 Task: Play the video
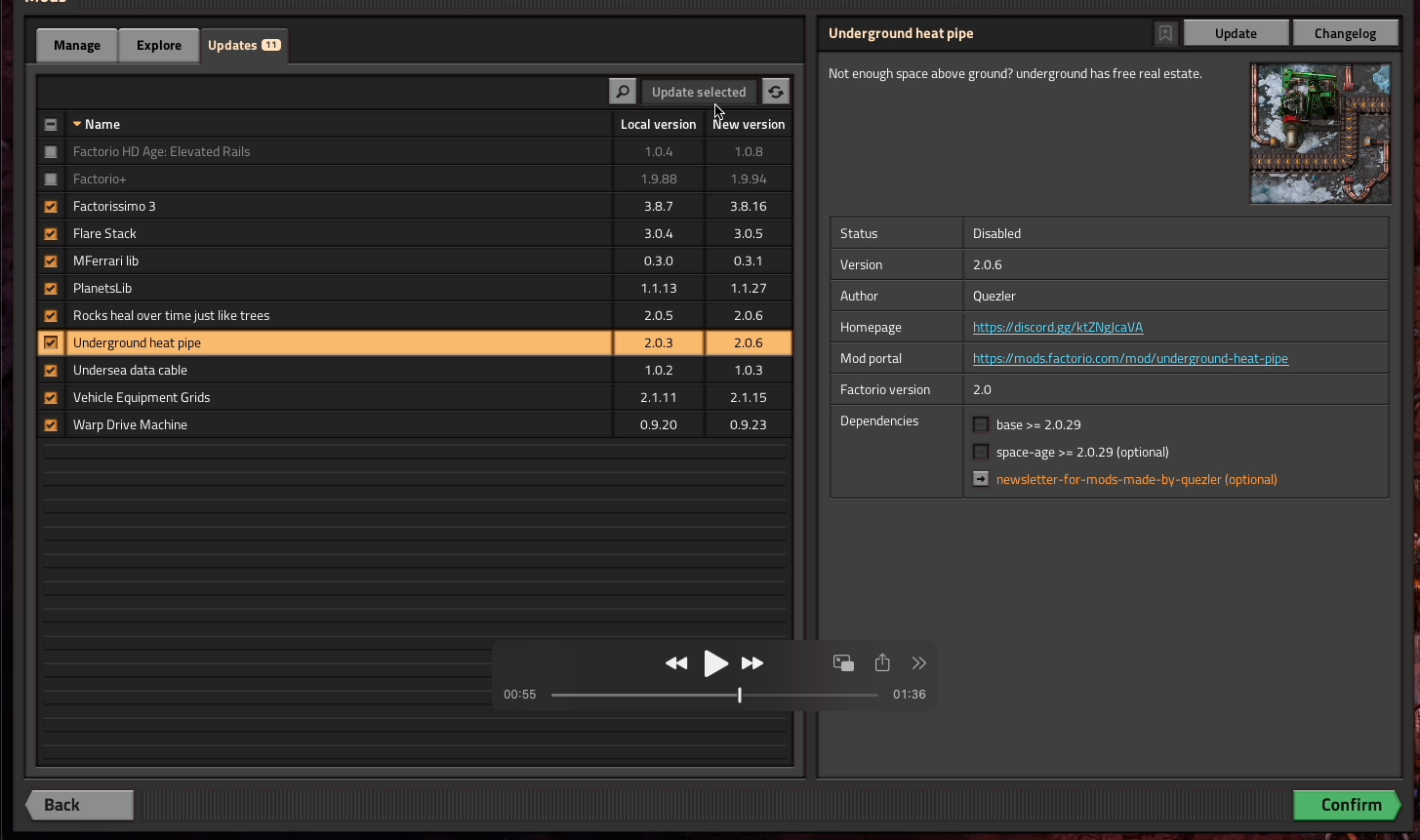(x=715, y=663)
